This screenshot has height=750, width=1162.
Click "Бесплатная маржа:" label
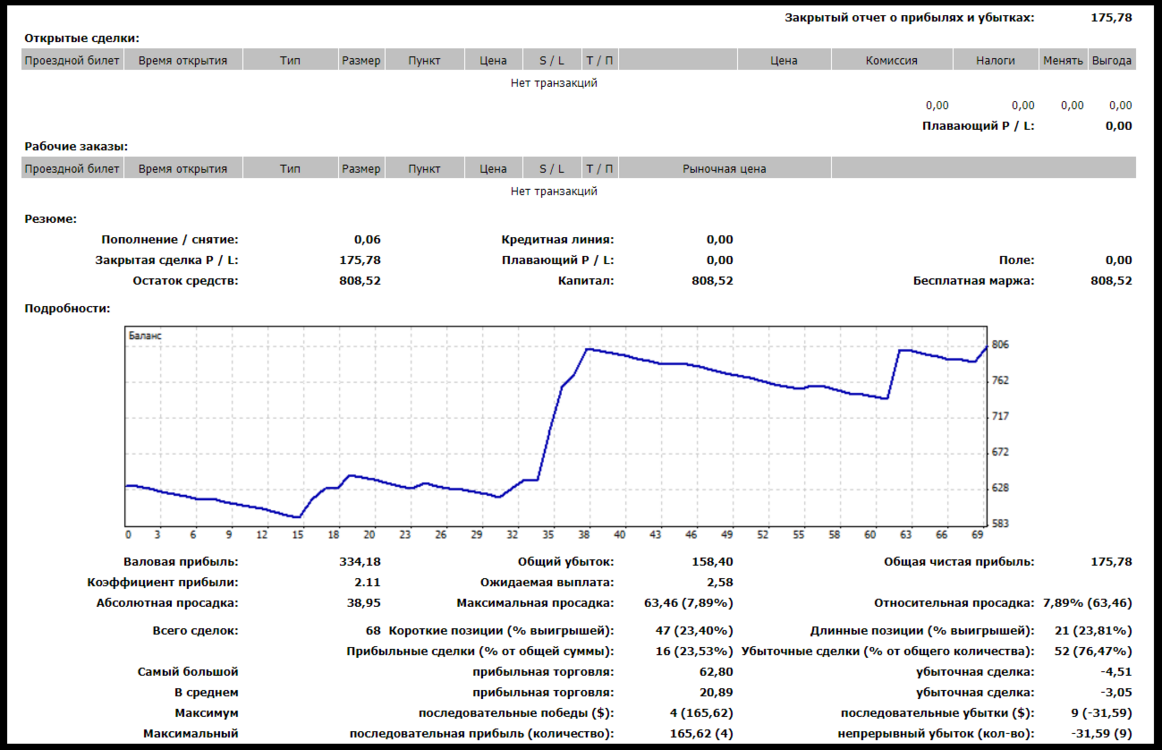tap(973, 281)
